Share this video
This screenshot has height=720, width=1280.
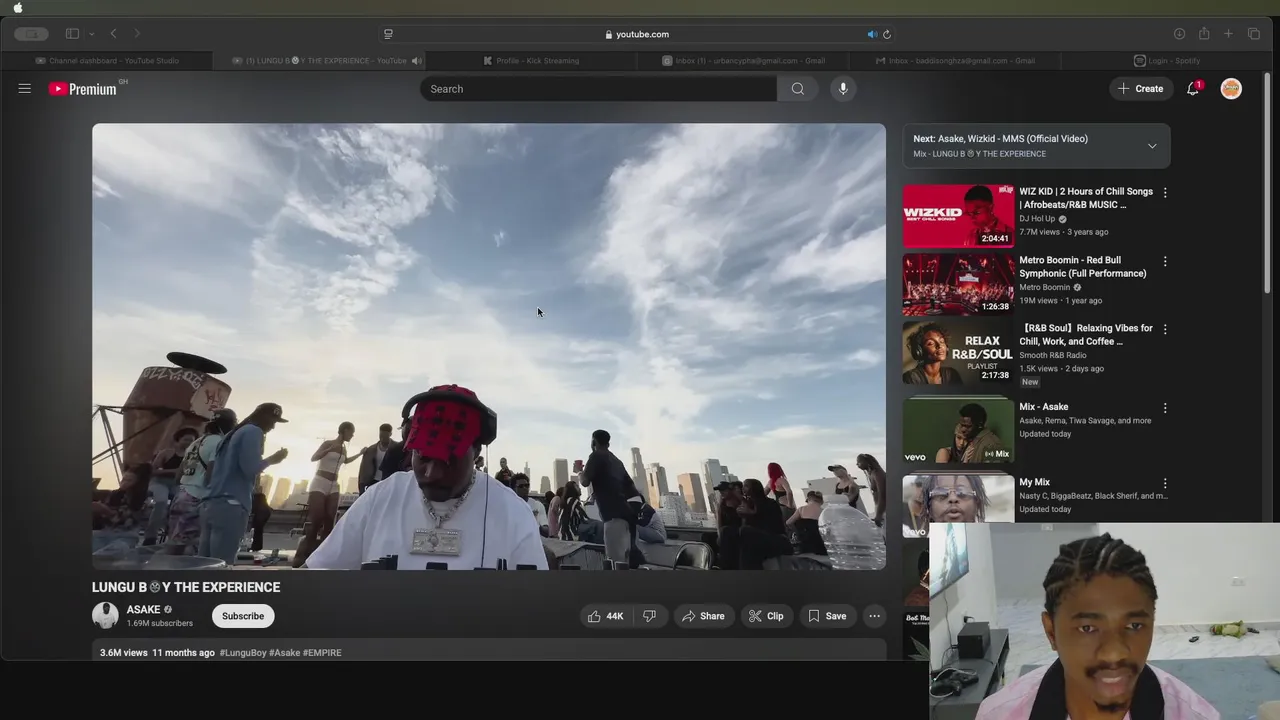point(703,616)
